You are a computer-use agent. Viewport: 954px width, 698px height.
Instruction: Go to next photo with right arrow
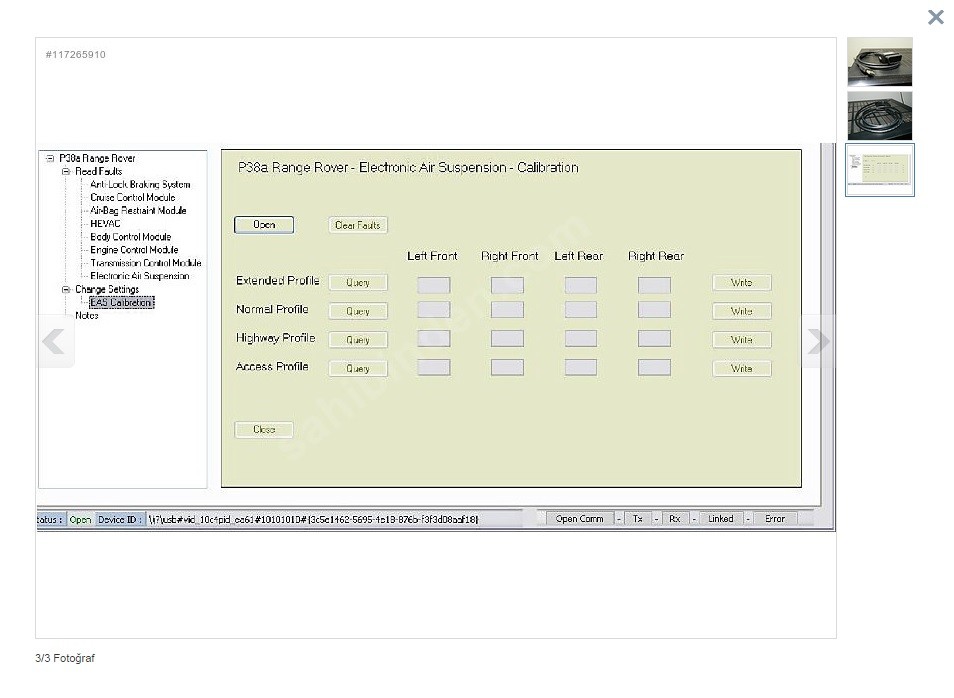(818, 342)
